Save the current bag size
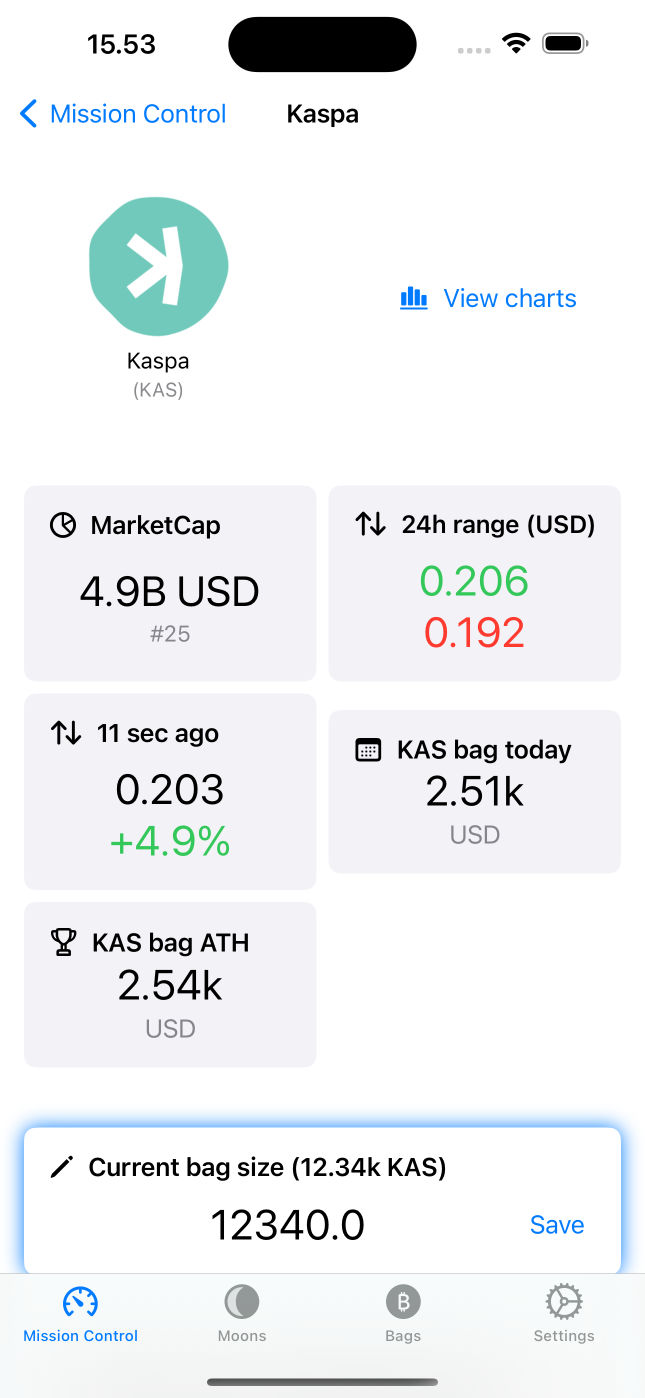 556,1225
